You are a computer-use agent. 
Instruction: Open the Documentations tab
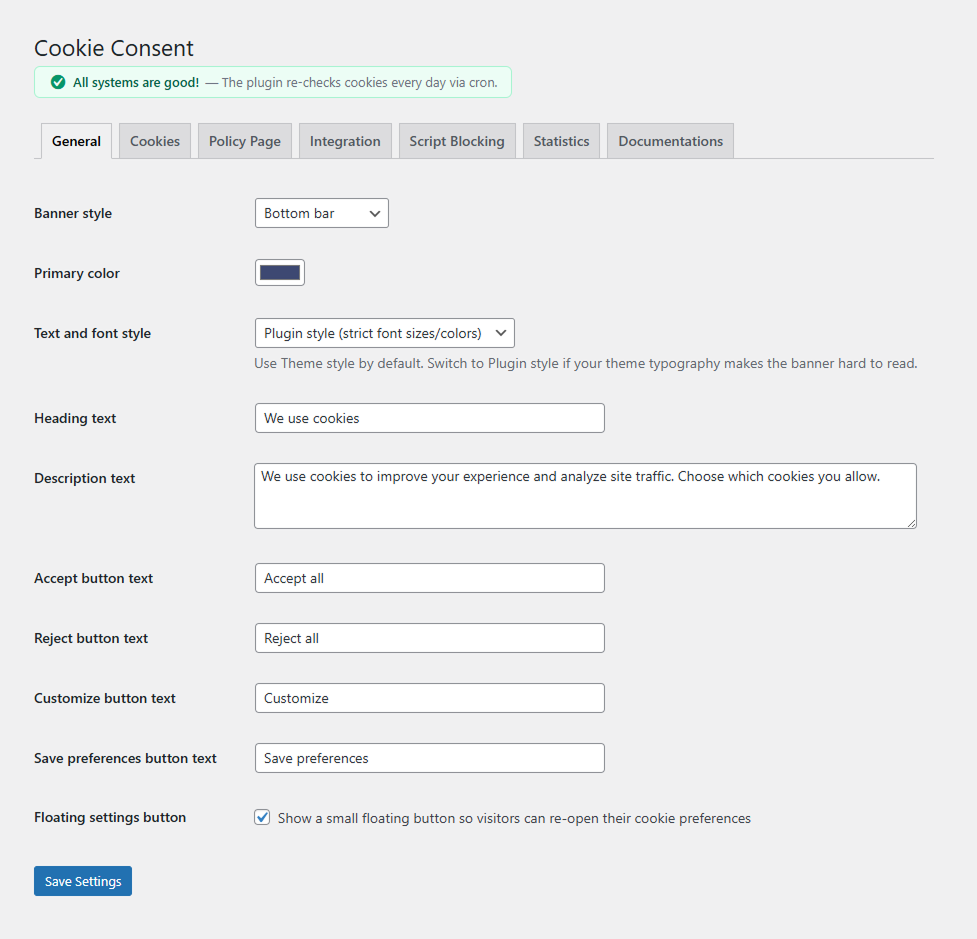[670, 140]
